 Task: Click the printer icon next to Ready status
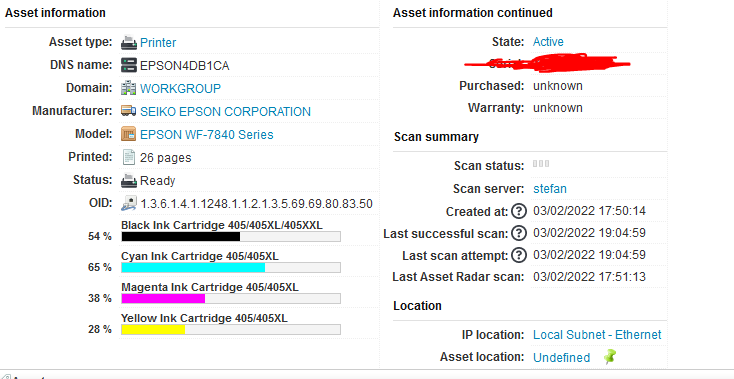coord(129,180)
